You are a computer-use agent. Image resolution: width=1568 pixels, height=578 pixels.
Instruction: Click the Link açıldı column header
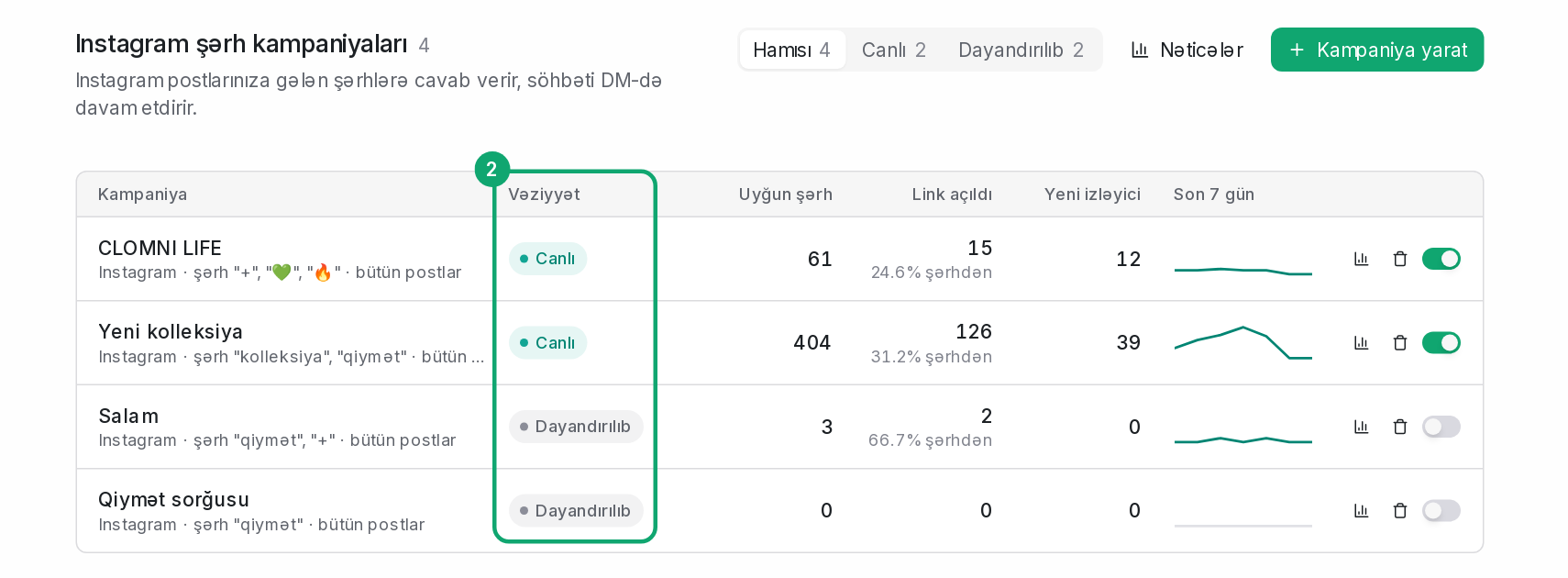tap(952, 195)
